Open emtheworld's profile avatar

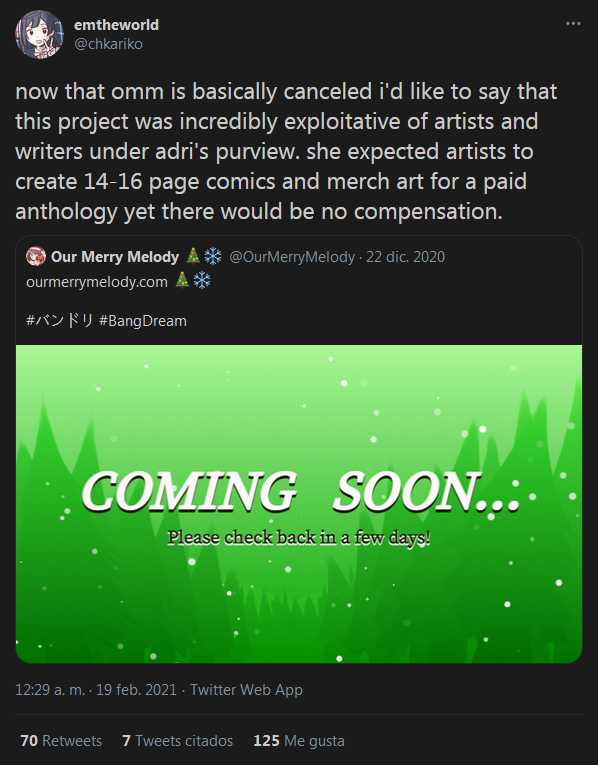pos(39,34)
